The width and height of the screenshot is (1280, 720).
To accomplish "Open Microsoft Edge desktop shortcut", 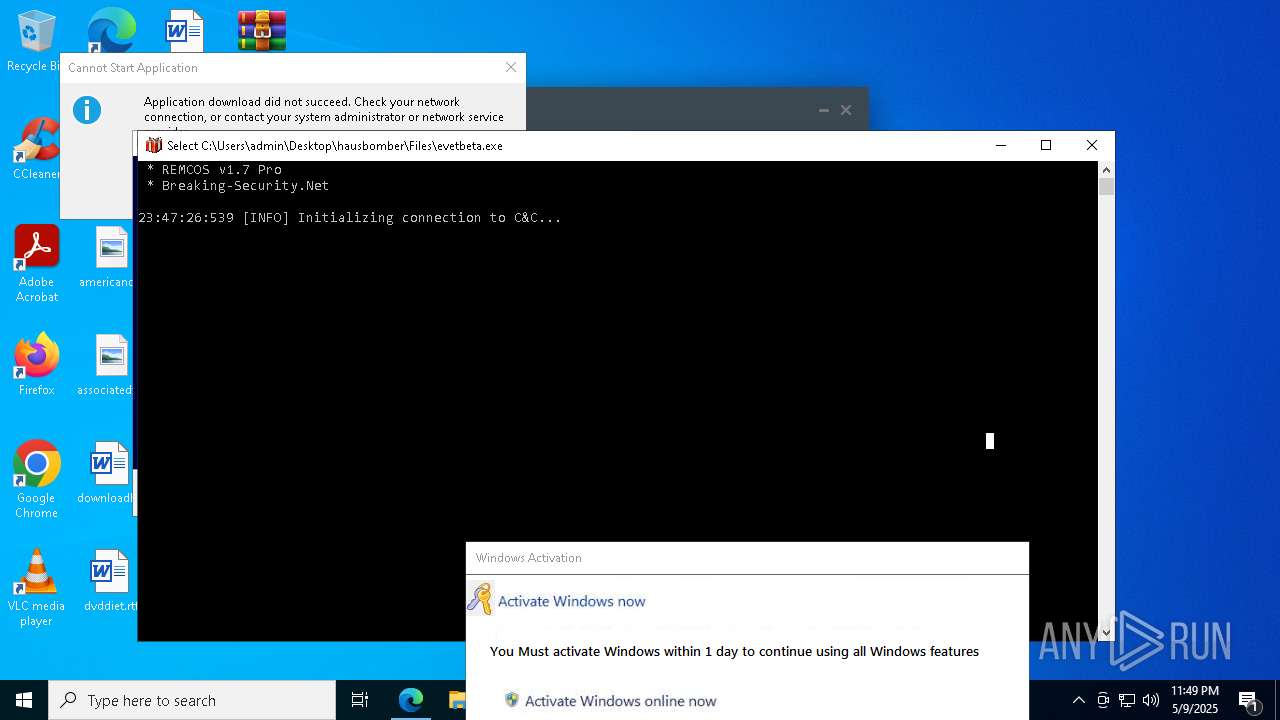I will 111,30.
